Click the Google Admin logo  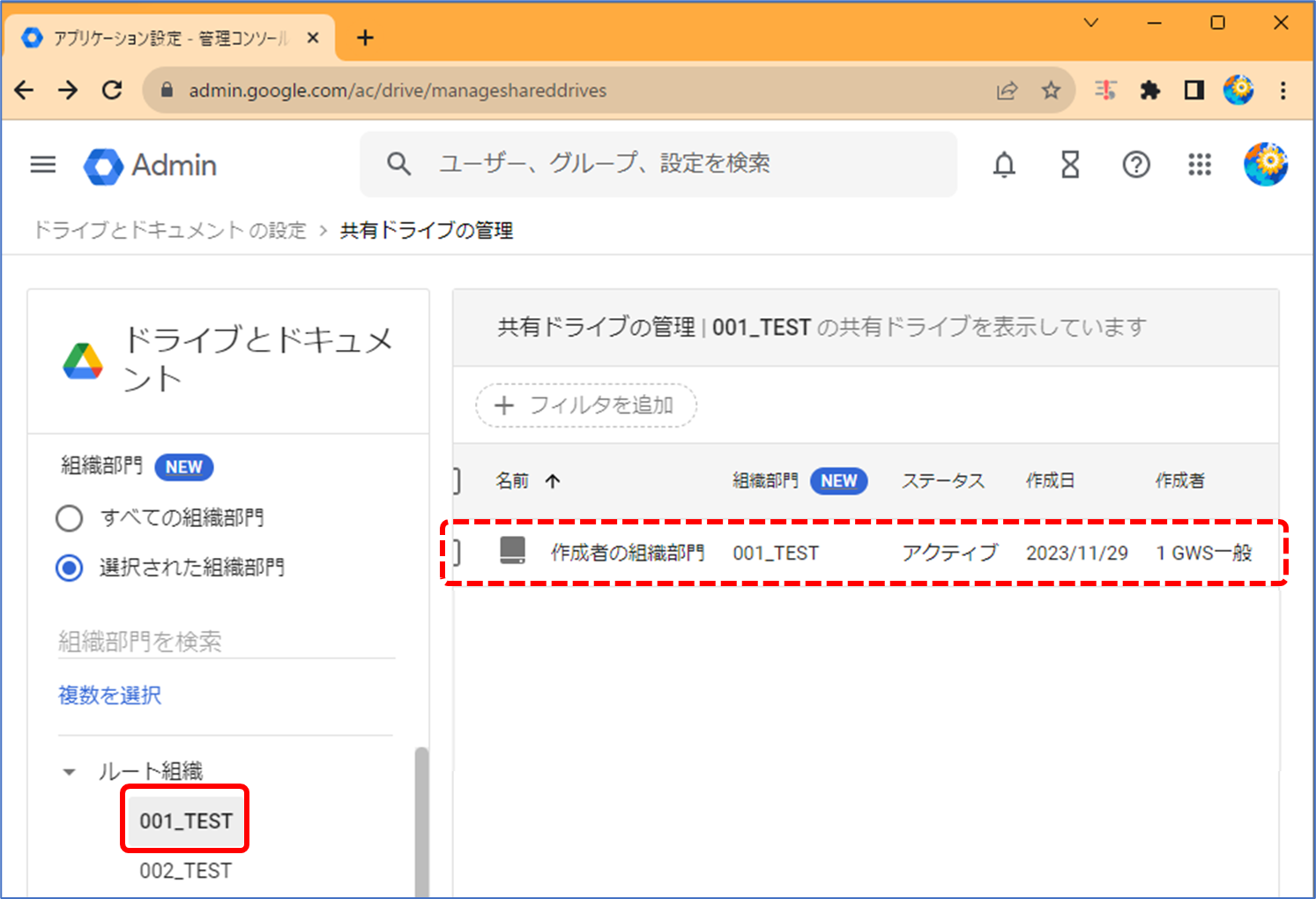150,166
